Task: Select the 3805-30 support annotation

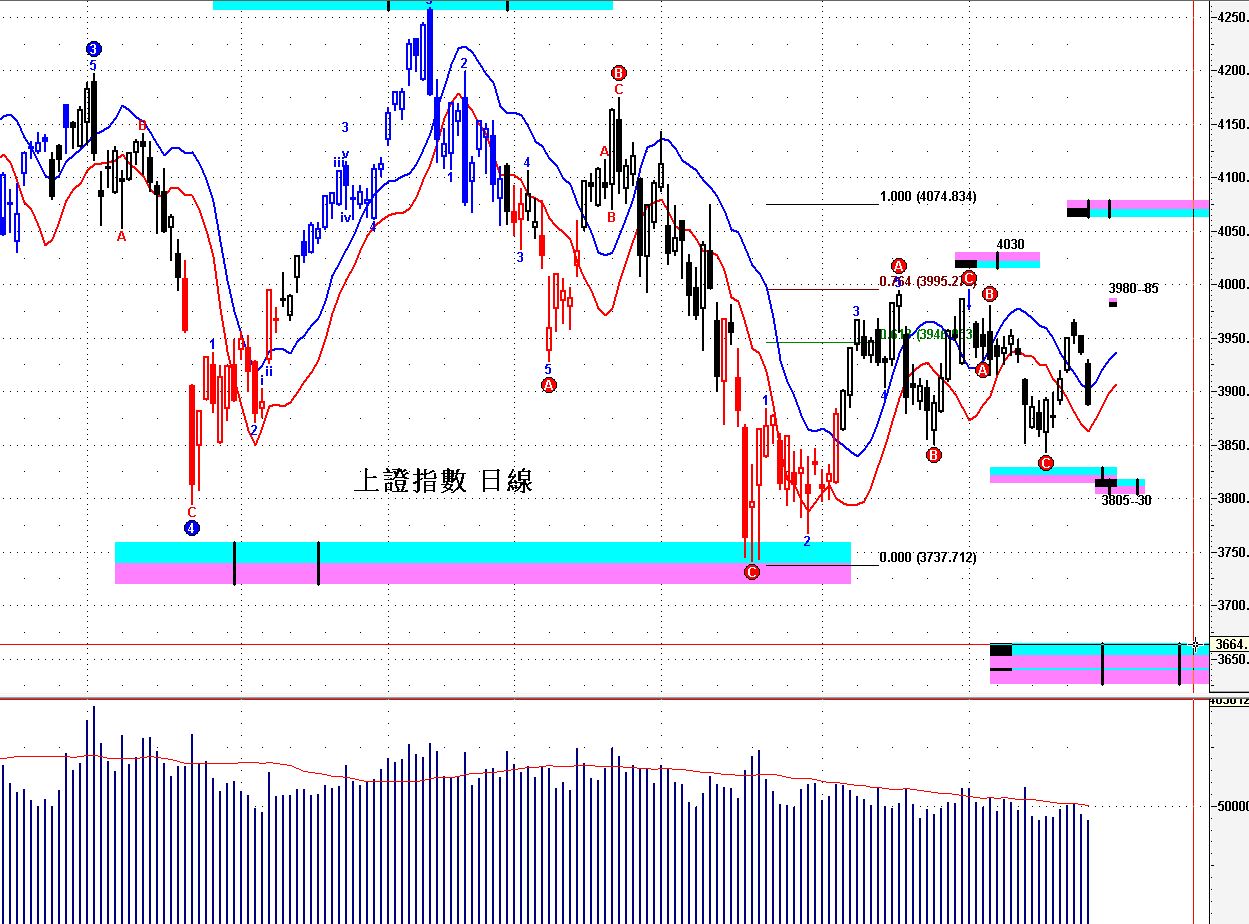Action: point(1126,500)
